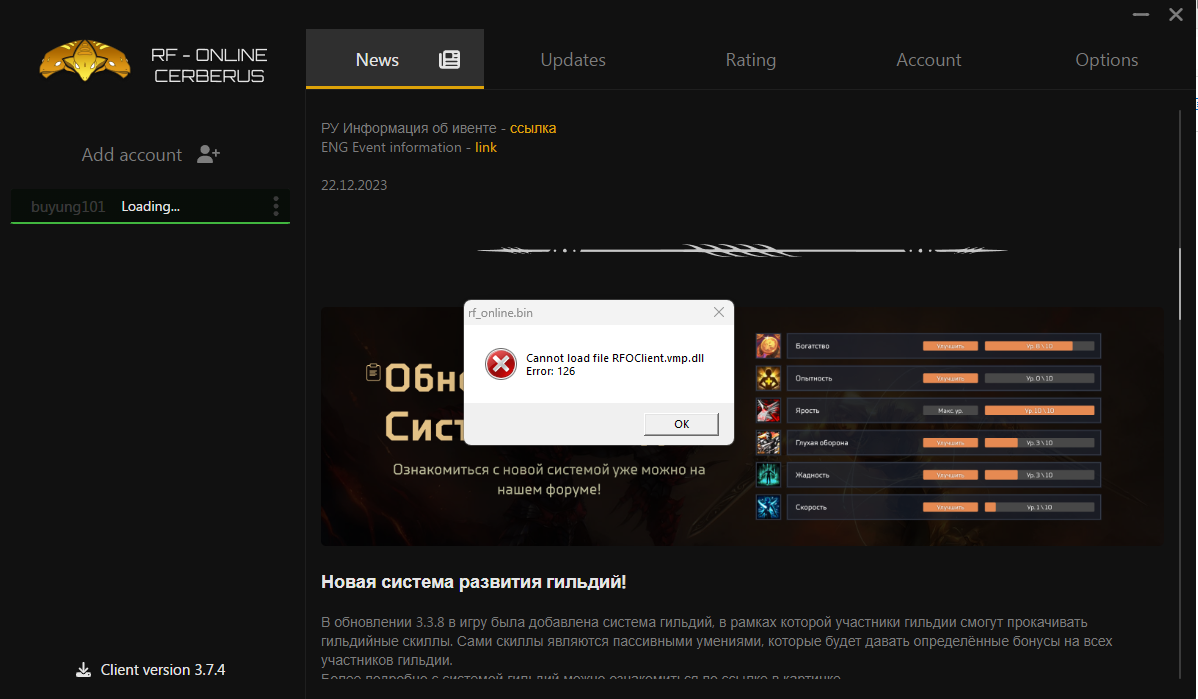The height and width of the screenshot is (699, 1198).
Task: Click the rf_online.bin dialog title
Action: coord(500,312)
